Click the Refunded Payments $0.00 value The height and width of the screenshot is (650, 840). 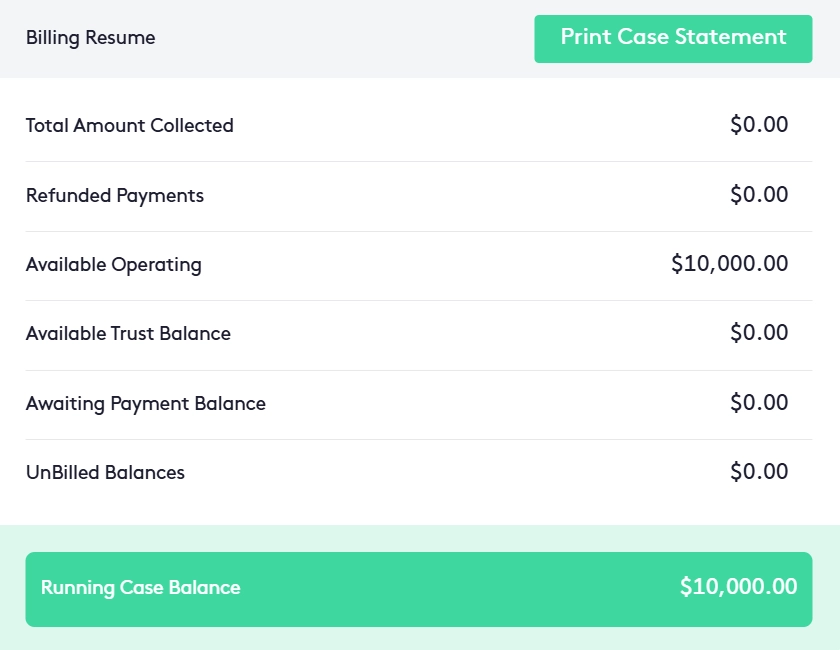click(759, 195)
